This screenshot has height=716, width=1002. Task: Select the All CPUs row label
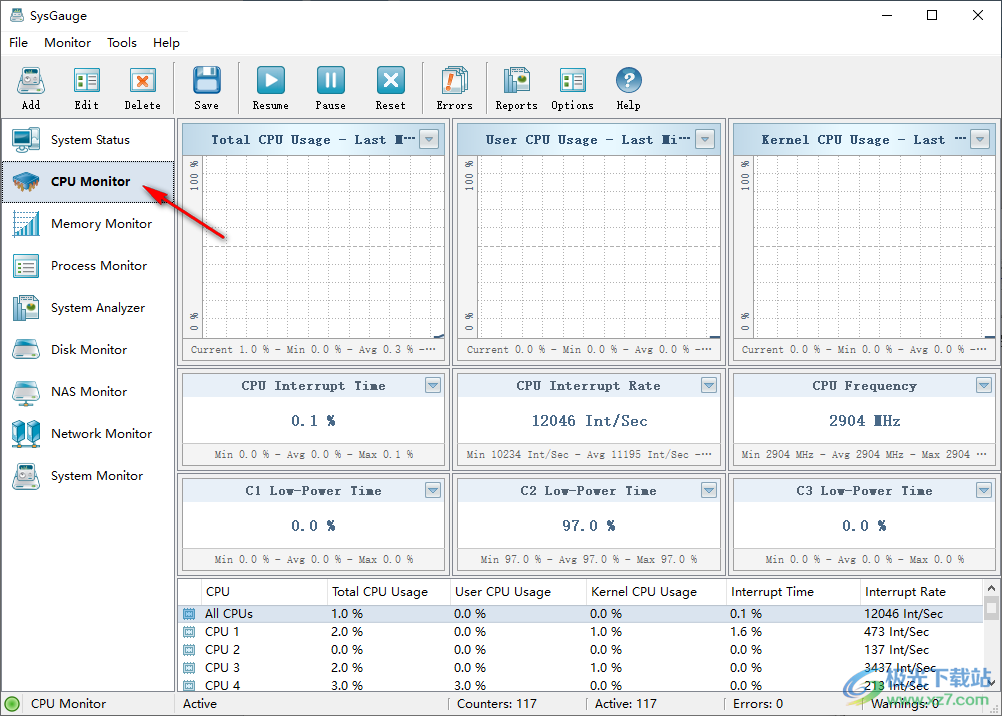point(229,614)
